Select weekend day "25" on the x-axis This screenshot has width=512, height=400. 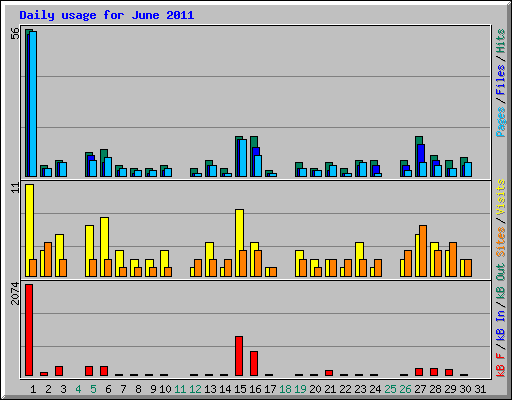pyautogui.click(x=390, y=389)
